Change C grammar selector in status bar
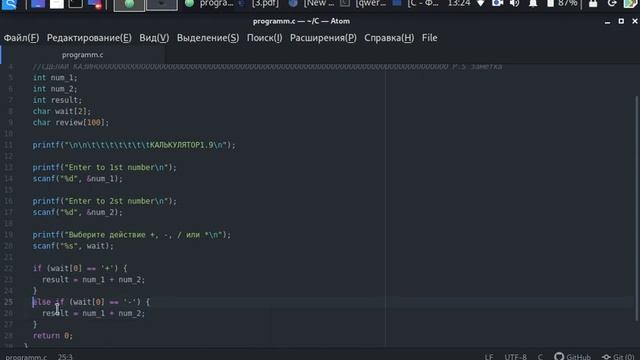Screen dimensions: 640x360 coord(540,356)
